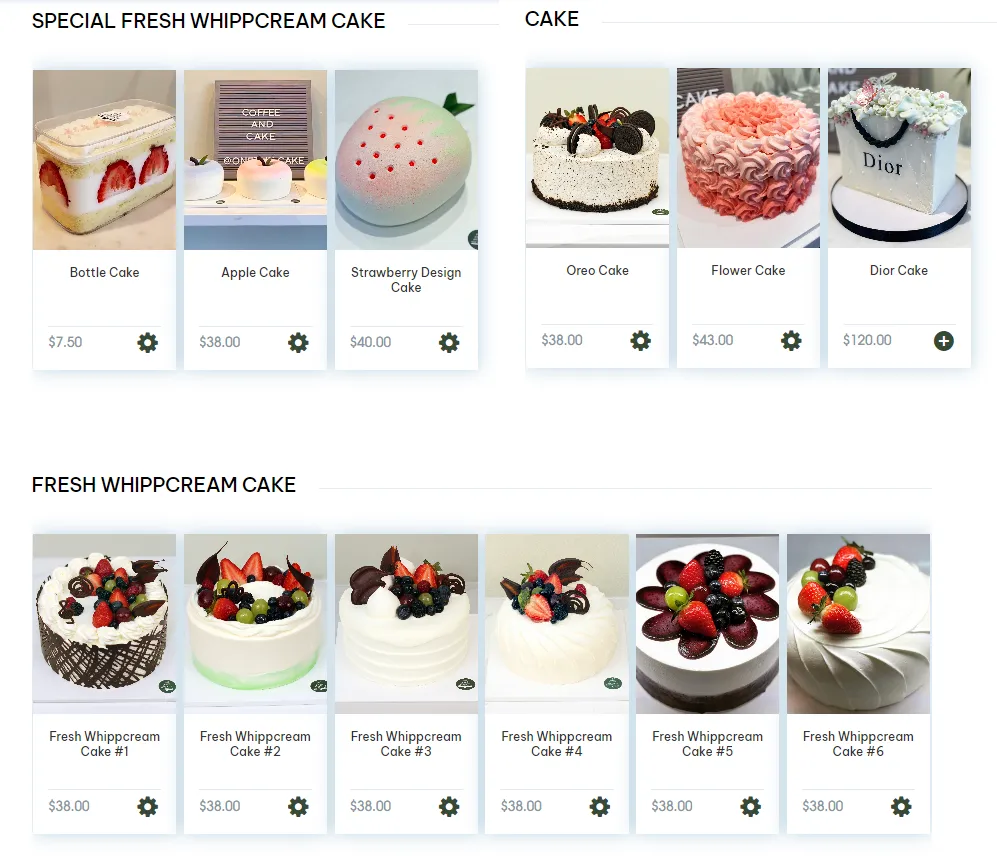
Task: Configure Fresh Whippcream Cake #3 with gear
Action: tap(449, 807)
